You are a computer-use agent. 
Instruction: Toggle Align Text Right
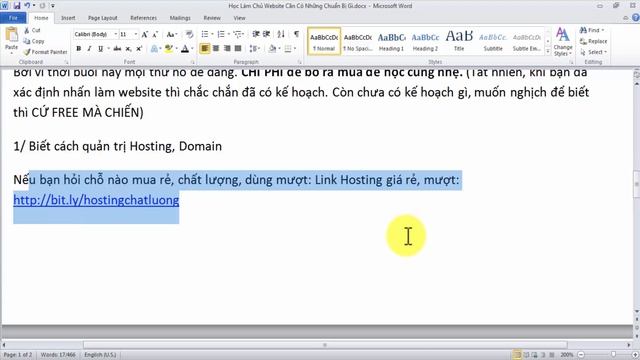pyautogui.click(x=227, y=49)
